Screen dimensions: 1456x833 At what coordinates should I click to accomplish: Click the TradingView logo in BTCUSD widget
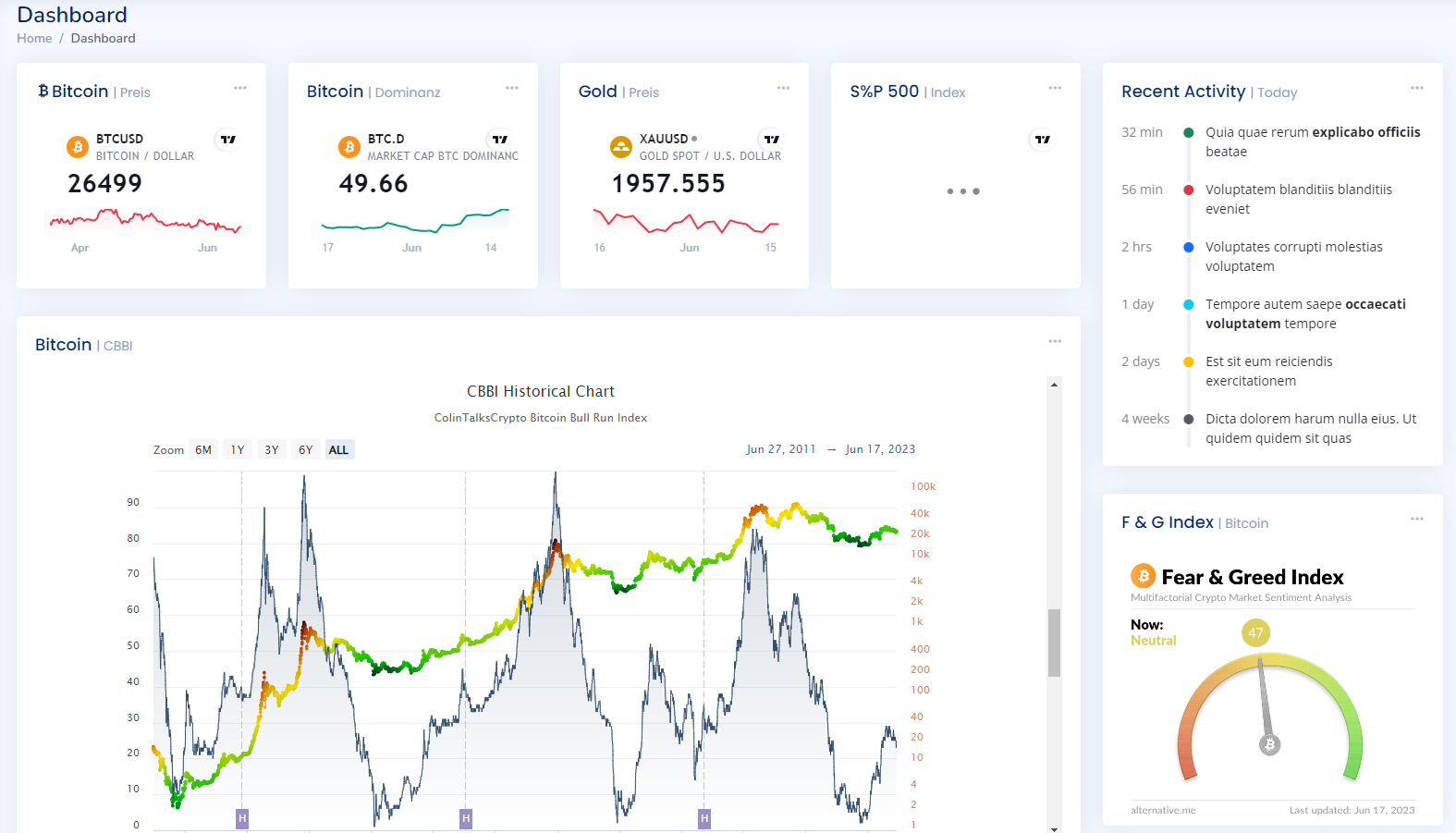(227, 140)
